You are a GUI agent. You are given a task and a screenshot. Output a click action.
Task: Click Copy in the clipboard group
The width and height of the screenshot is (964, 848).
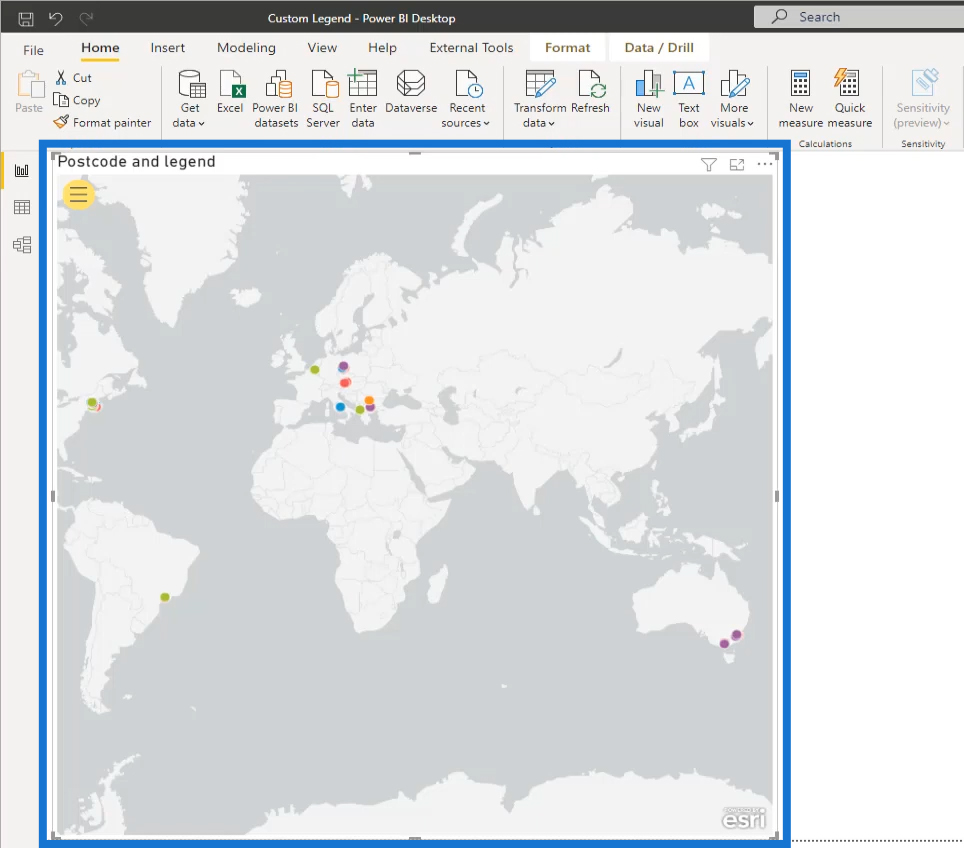coord(77,100)
